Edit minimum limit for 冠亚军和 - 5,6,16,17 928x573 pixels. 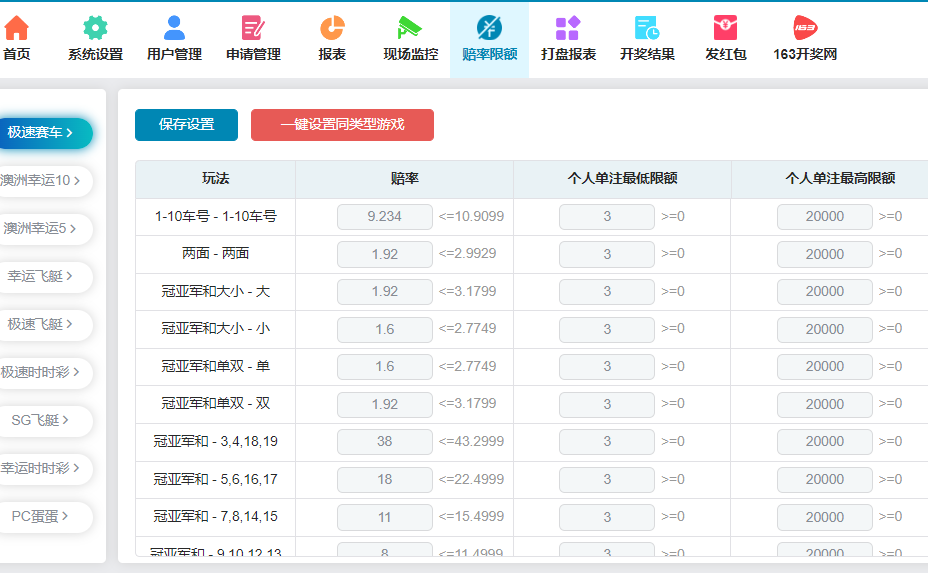607,479
